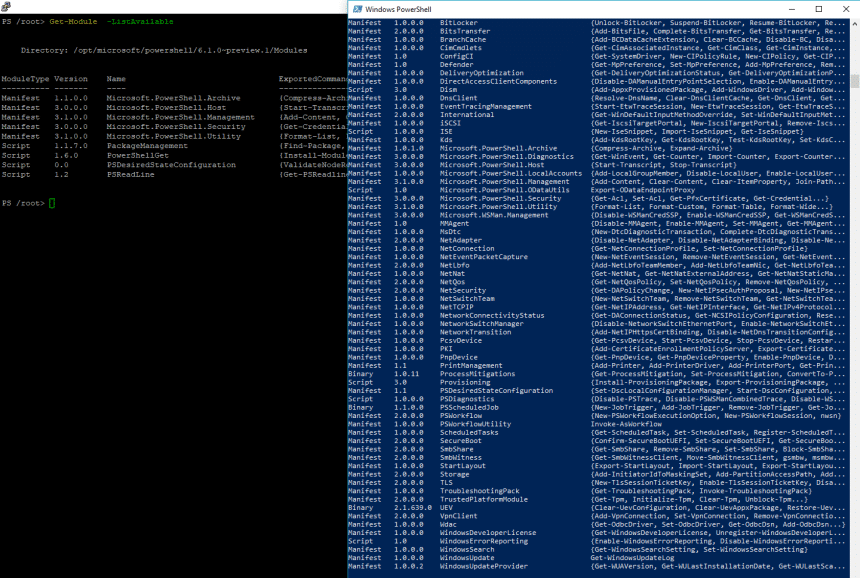Image resolution: width=860 pixels, height=578 pixels.
Task: Click the Directory path line in left terminal
Action: coord(164,50)
